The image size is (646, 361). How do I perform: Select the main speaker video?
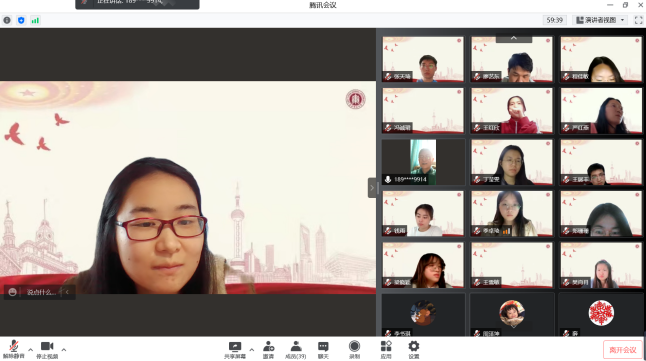(188, 188)
